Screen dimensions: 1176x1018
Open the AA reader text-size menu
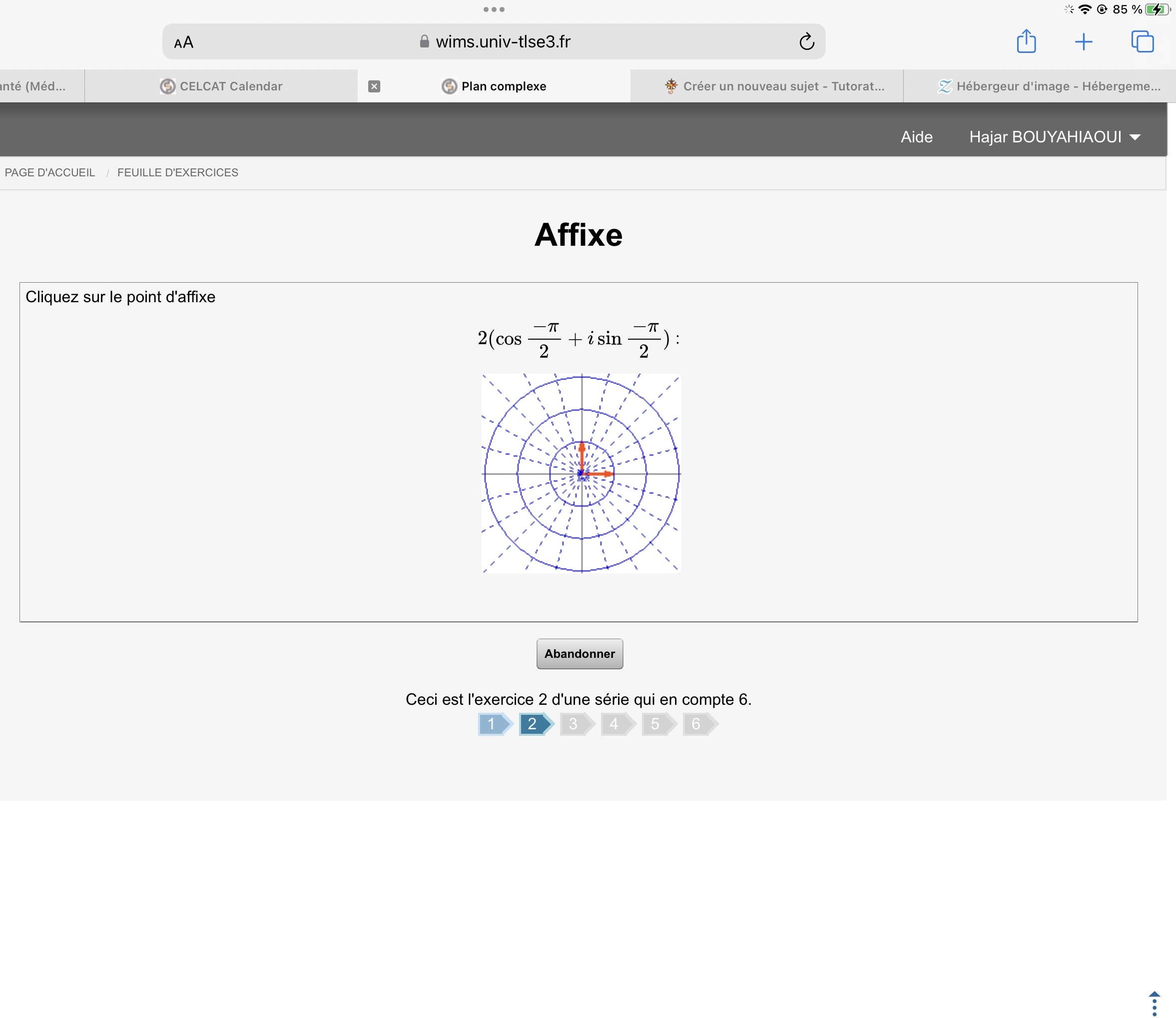pyautogui.click(x=183, y=42)
